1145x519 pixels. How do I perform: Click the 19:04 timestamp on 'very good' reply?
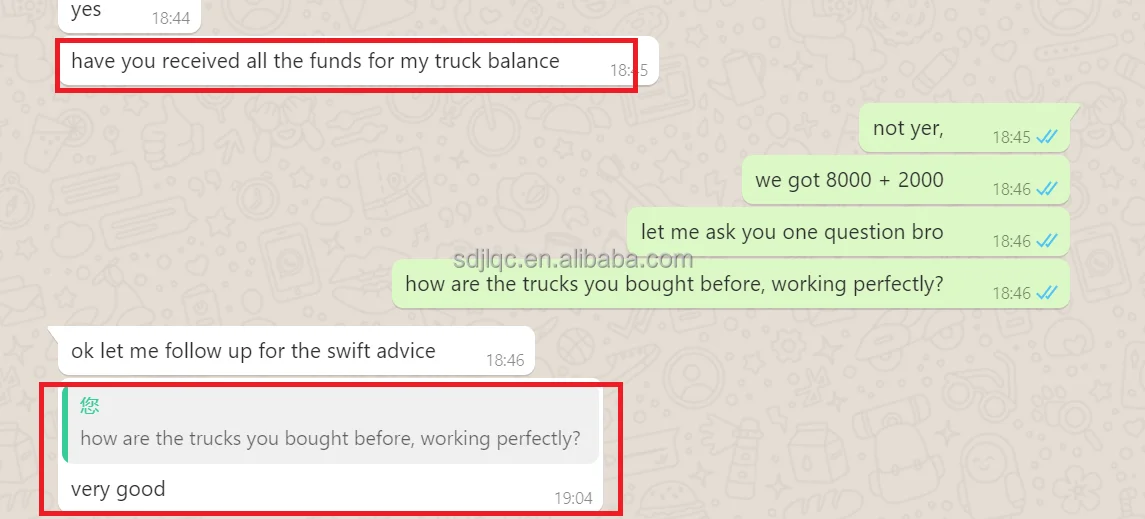(573, 499)
